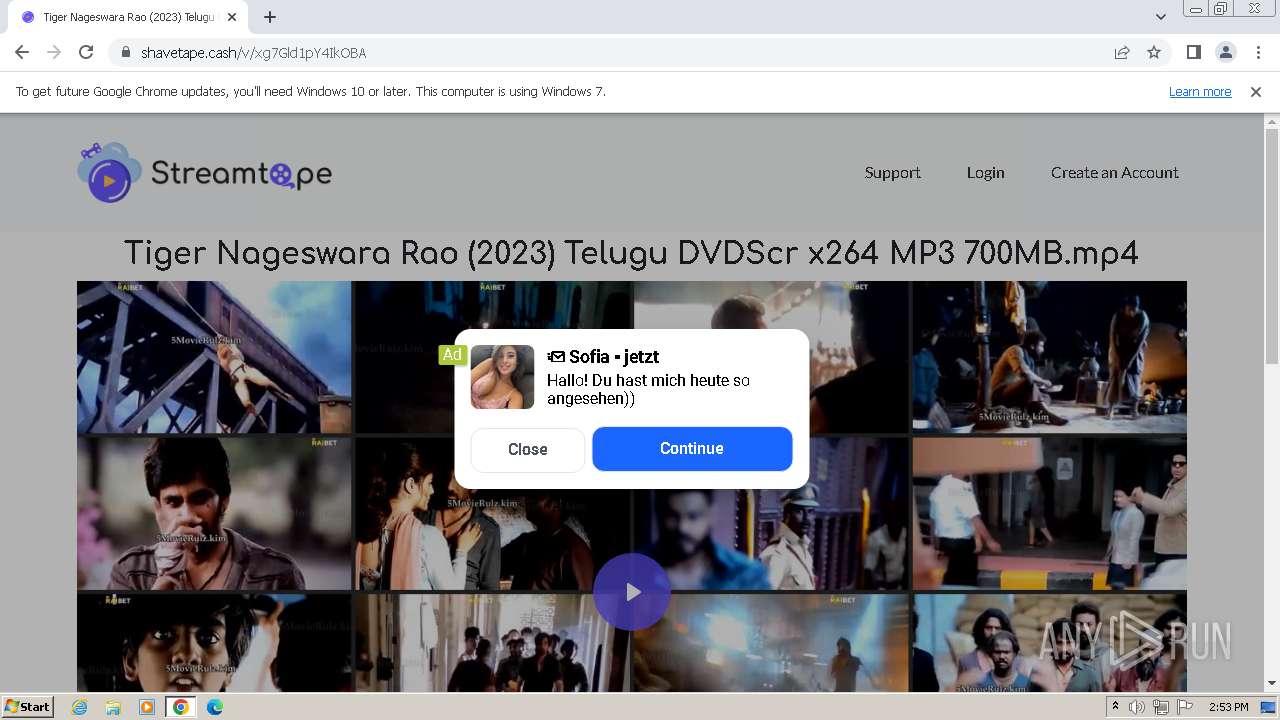Image resolution: width=1280 pixels, height=720 pixels.
Task: Click the 'Hallo! Du hast mich' message
Action: [x=648, y=389]
